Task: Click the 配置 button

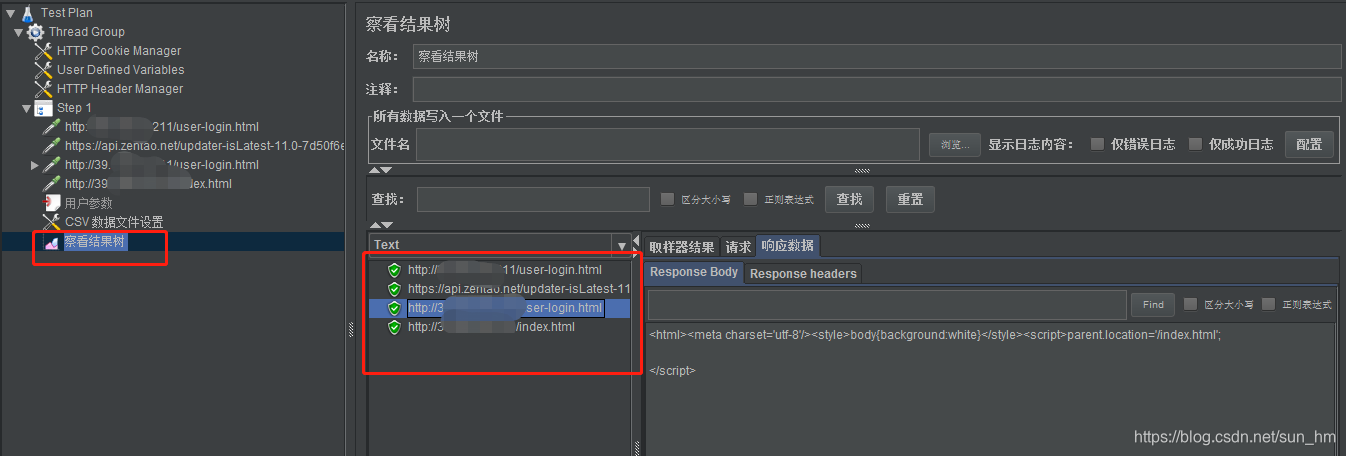Action: coord(1309,144)
